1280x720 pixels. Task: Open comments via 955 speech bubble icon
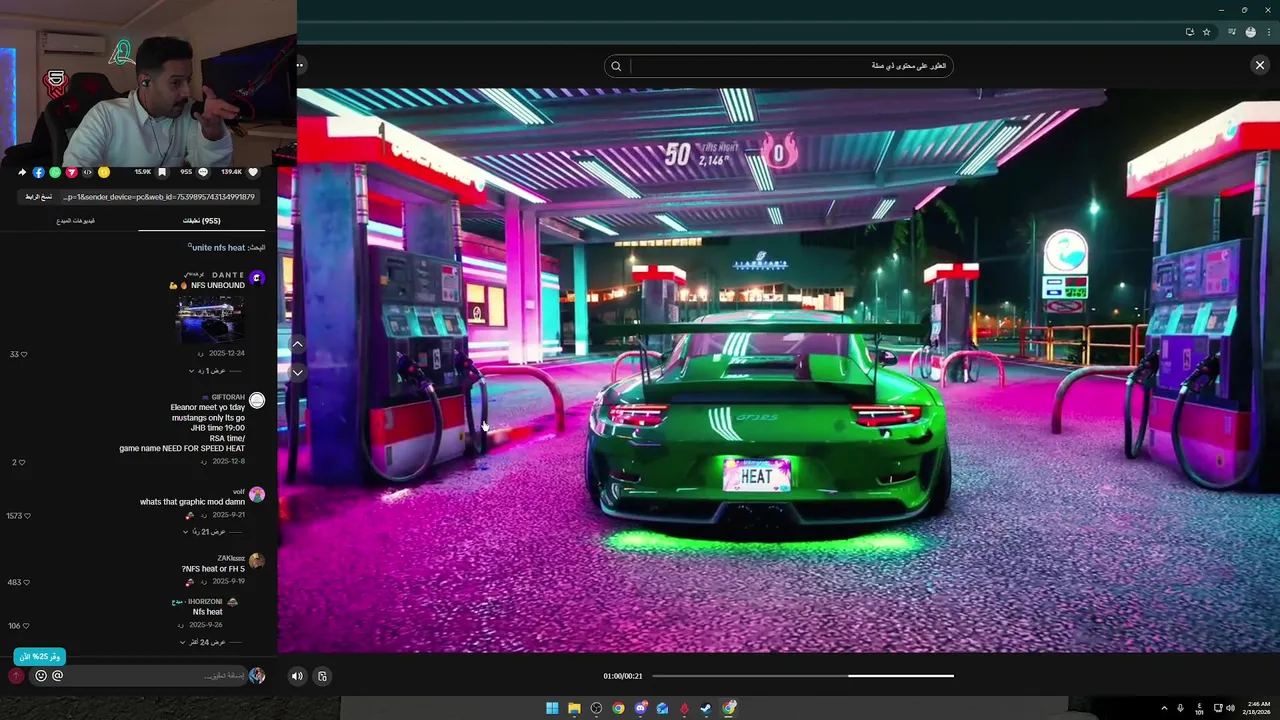[203, 172]
